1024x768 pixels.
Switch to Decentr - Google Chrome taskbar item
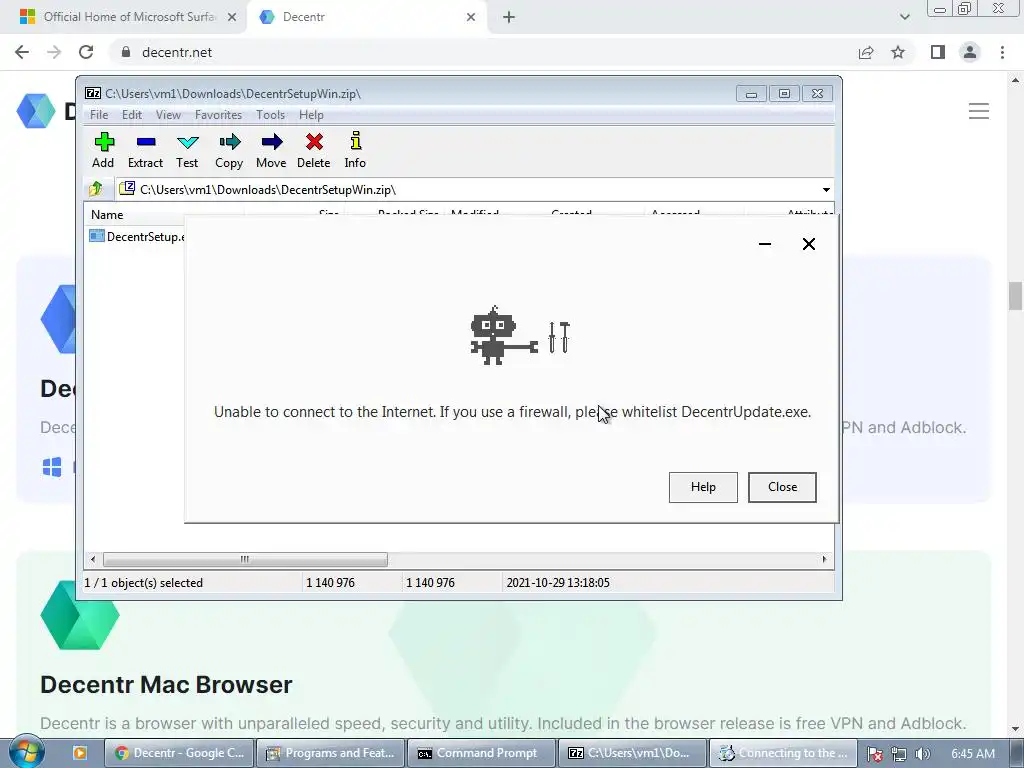pos(179,753)
